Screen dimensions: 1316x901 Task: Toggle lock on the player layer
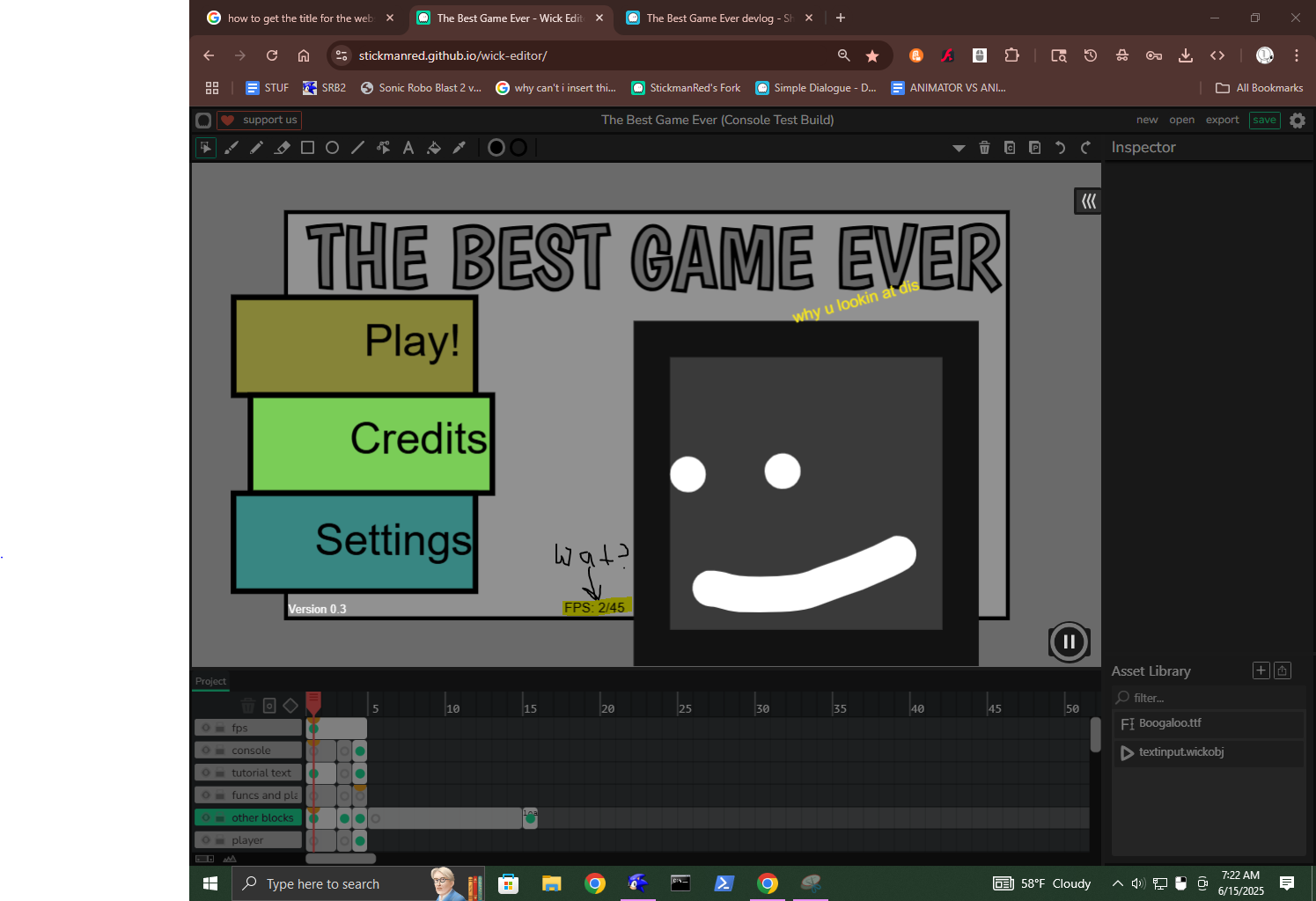(x=221, y=840)
